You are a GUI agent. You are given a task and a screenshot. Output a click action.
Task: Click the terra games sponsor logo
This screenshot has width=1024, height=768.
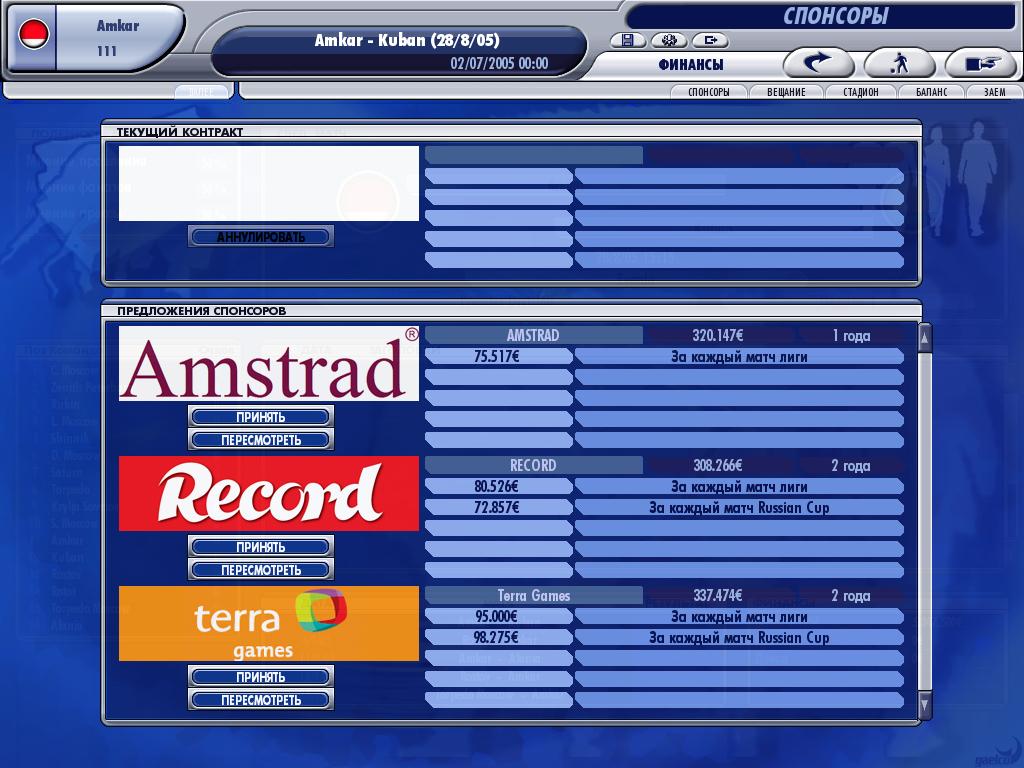[268, 624]
